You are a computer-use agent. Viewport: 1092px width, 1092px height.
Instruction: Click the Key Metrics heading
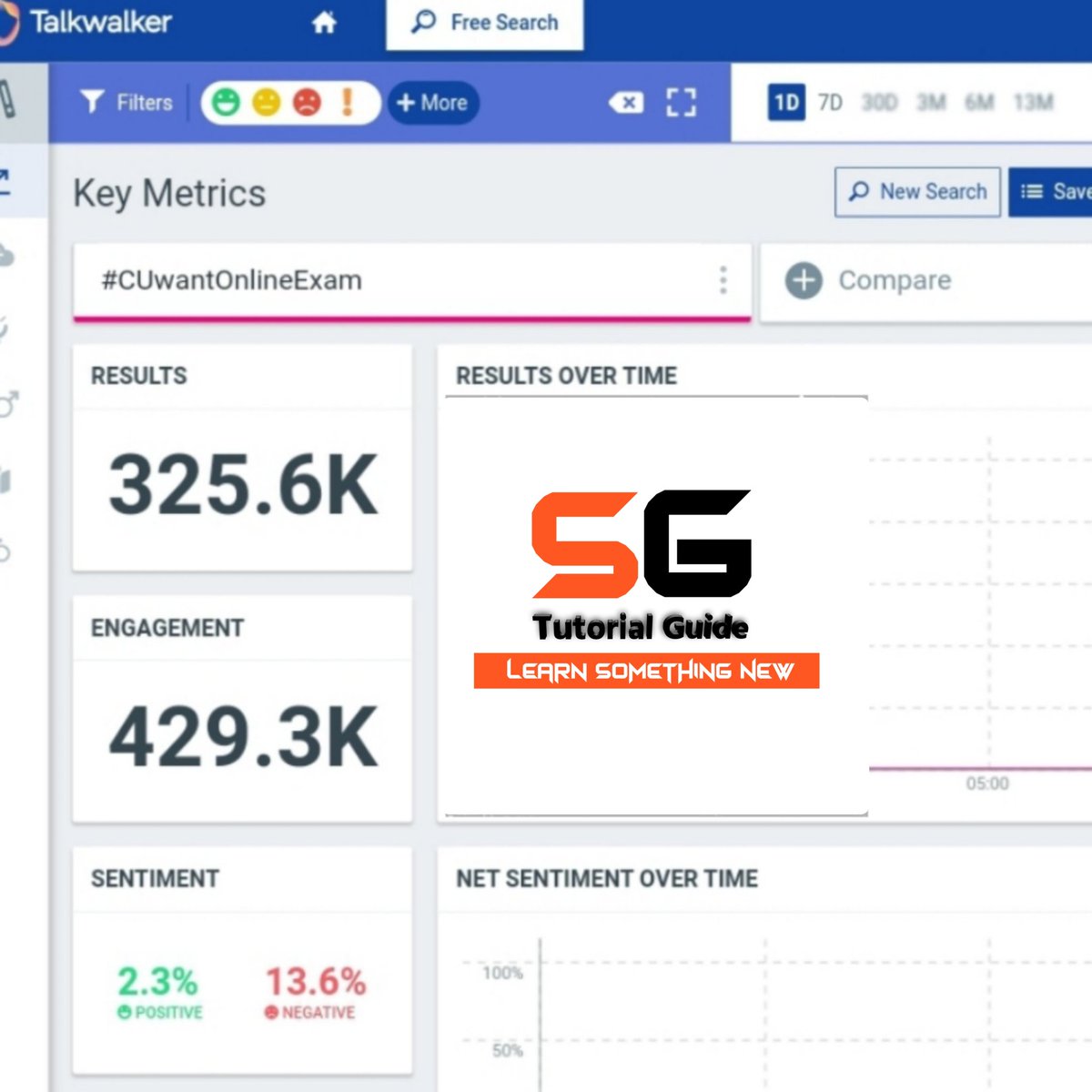(x=169, y=194)
